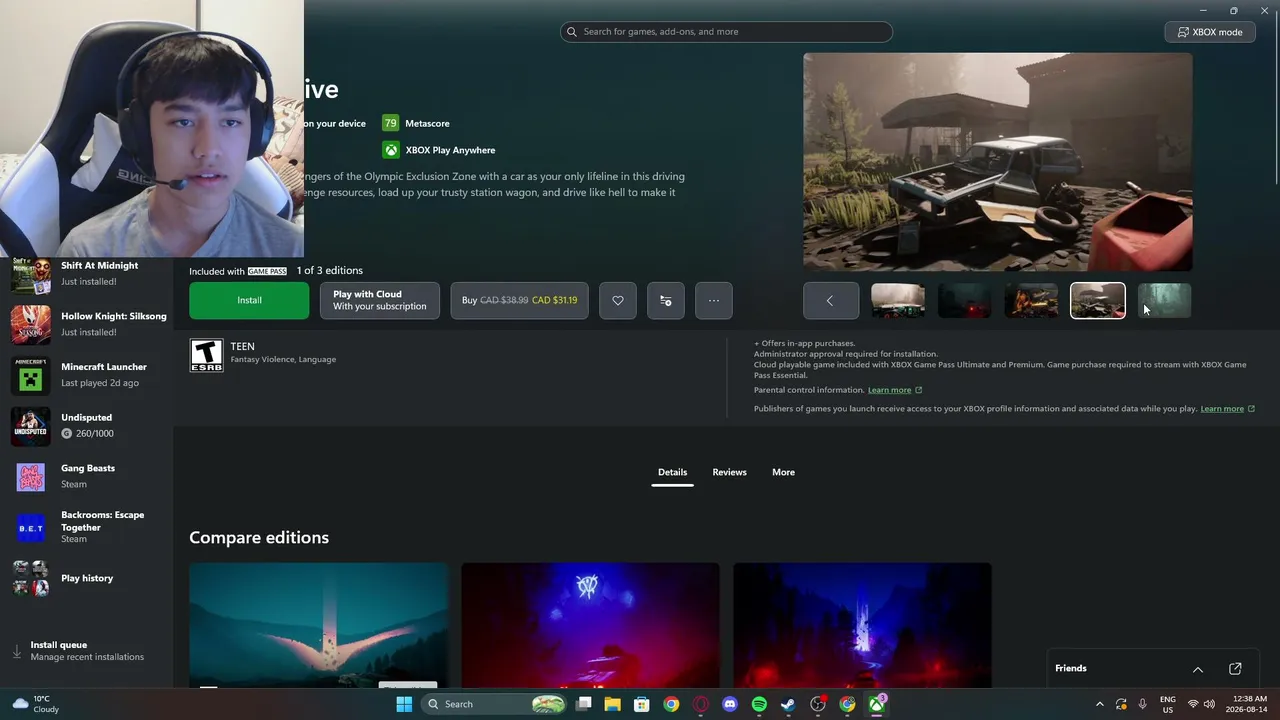Open Play history
This screenshot has width=1280, height=720.
88,578
